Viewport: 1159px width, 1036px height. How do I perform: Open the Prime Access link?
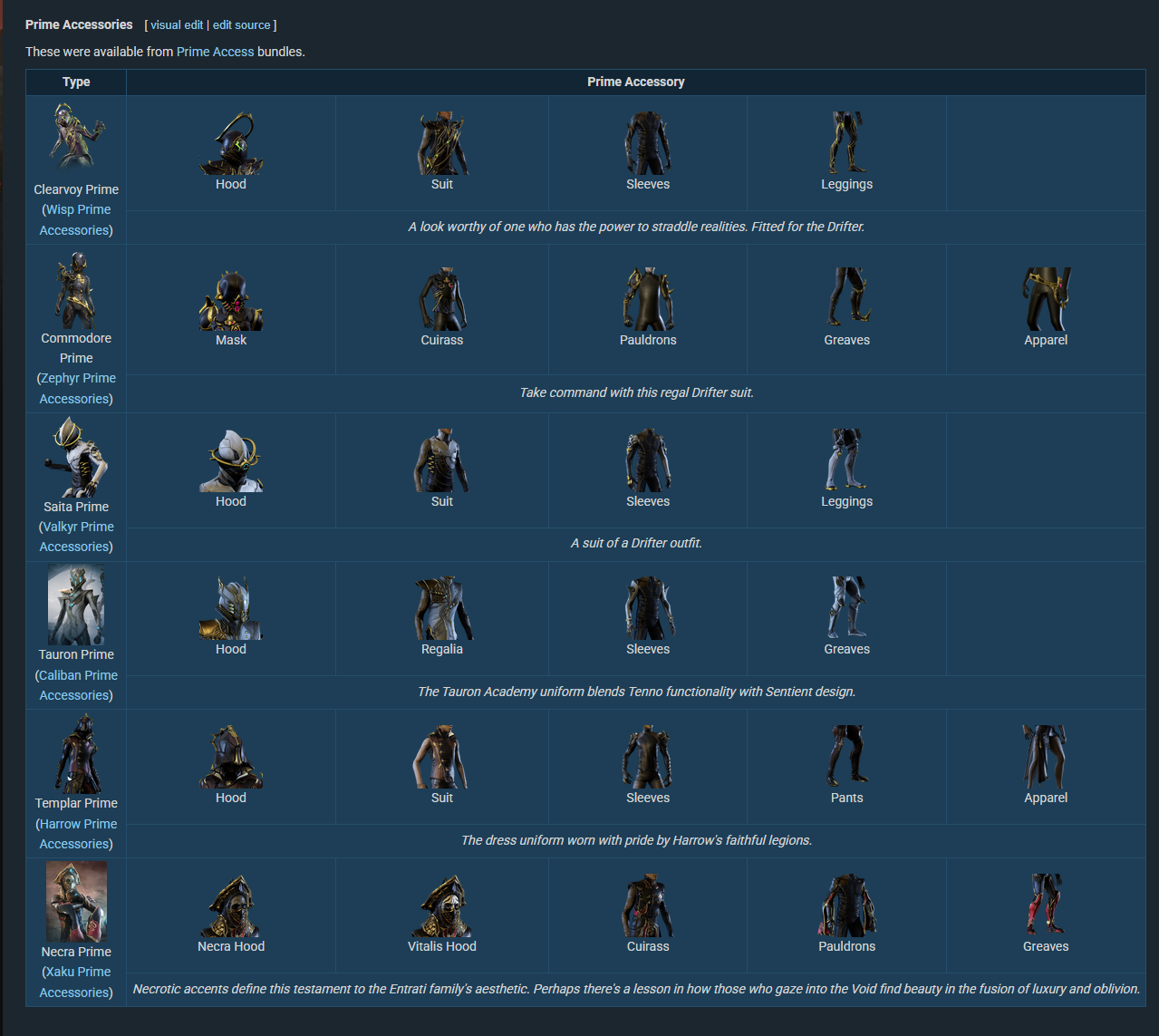point(216,52)
